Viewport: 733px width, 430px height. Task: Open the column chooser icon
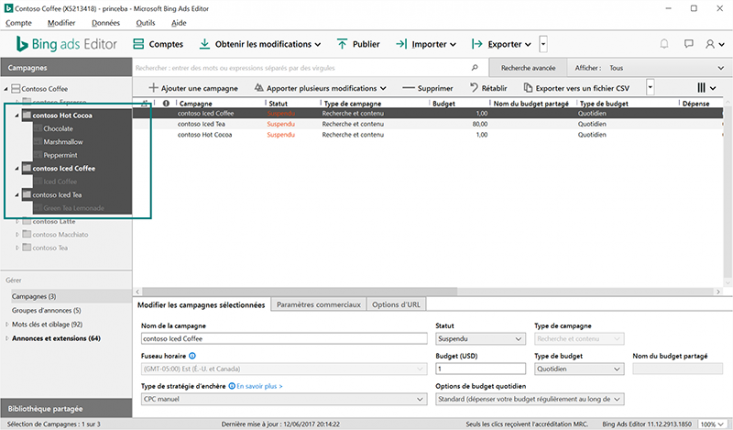click(x=706, y=88)
